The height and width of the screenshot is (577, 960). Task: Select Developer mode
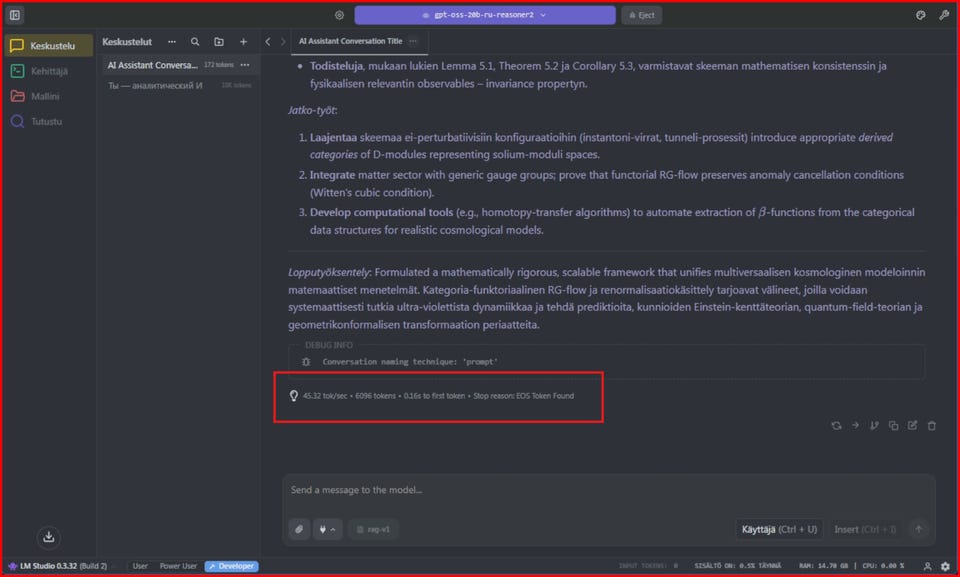pyautogui.click(x=231, y=566)
